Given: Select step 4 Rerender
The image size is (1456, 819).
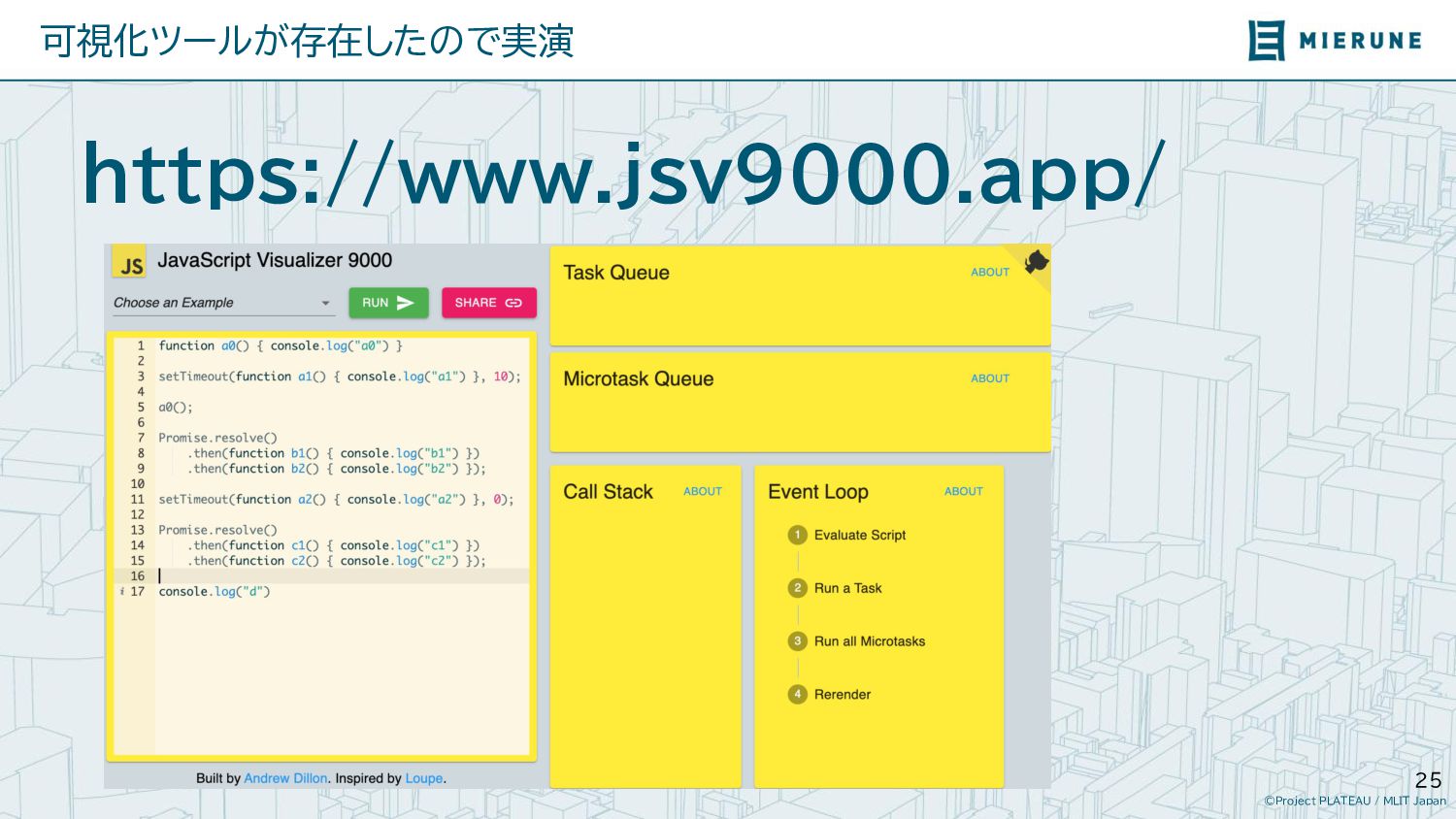Looking at the screenshot, I should point(830,695).
